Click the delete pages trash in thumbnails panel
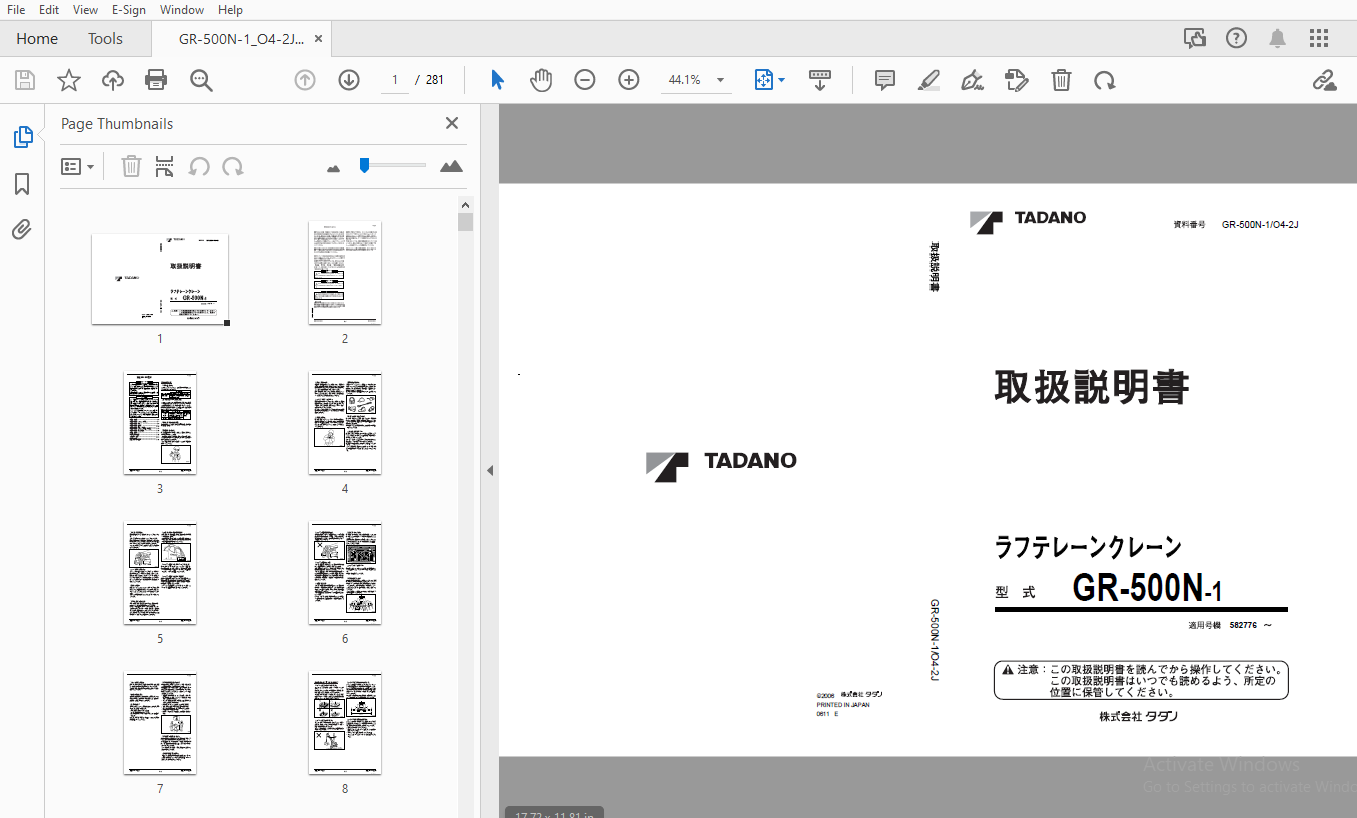 click(x=131, y=167)
